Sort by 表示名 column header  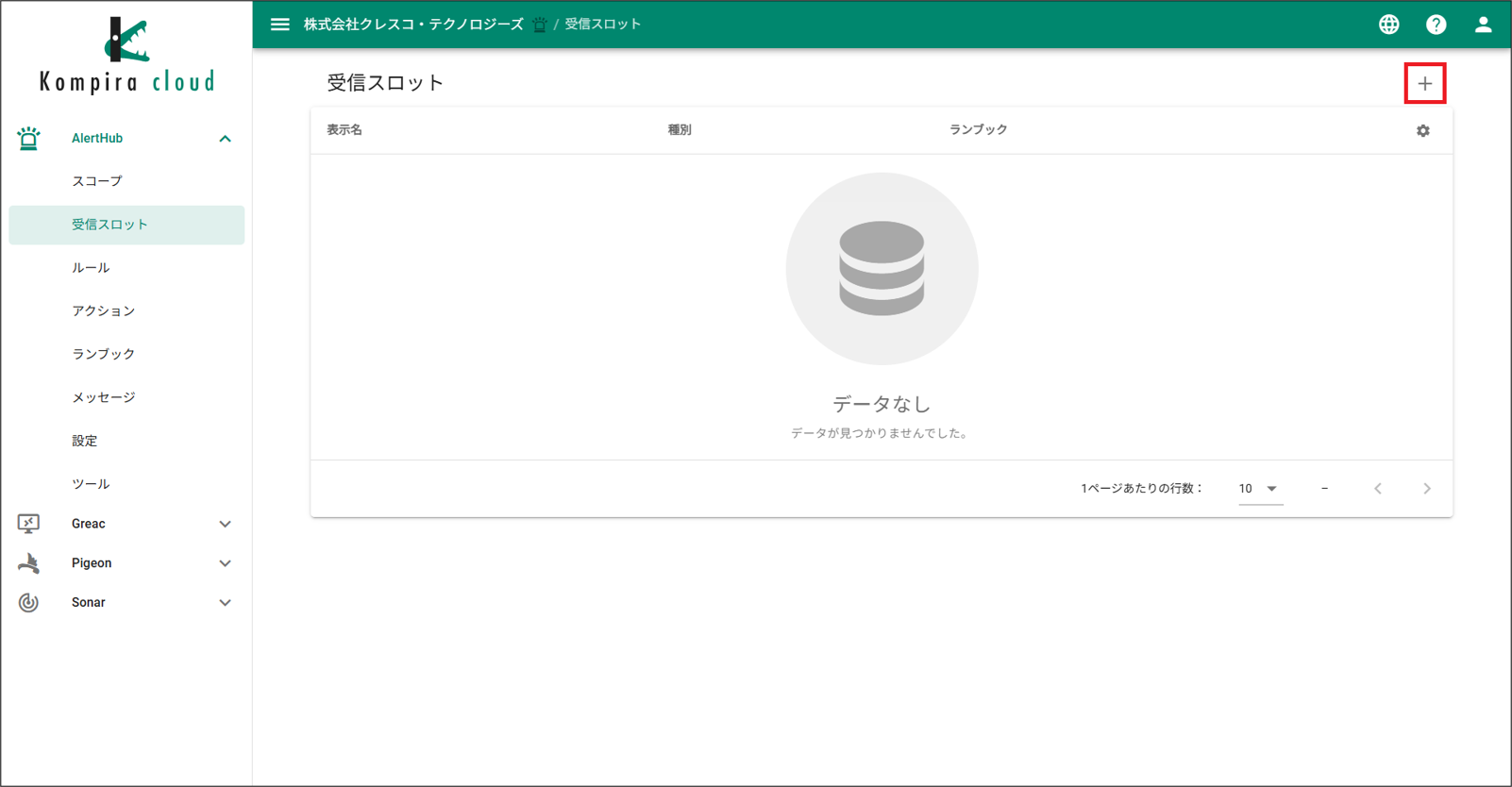[x=344, y=130]
